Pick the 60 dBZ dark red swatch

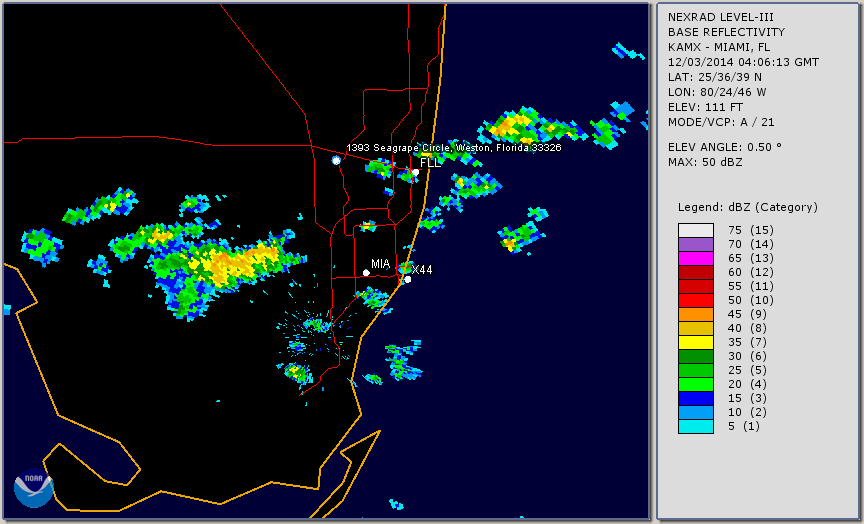click(x=695, y=272)
